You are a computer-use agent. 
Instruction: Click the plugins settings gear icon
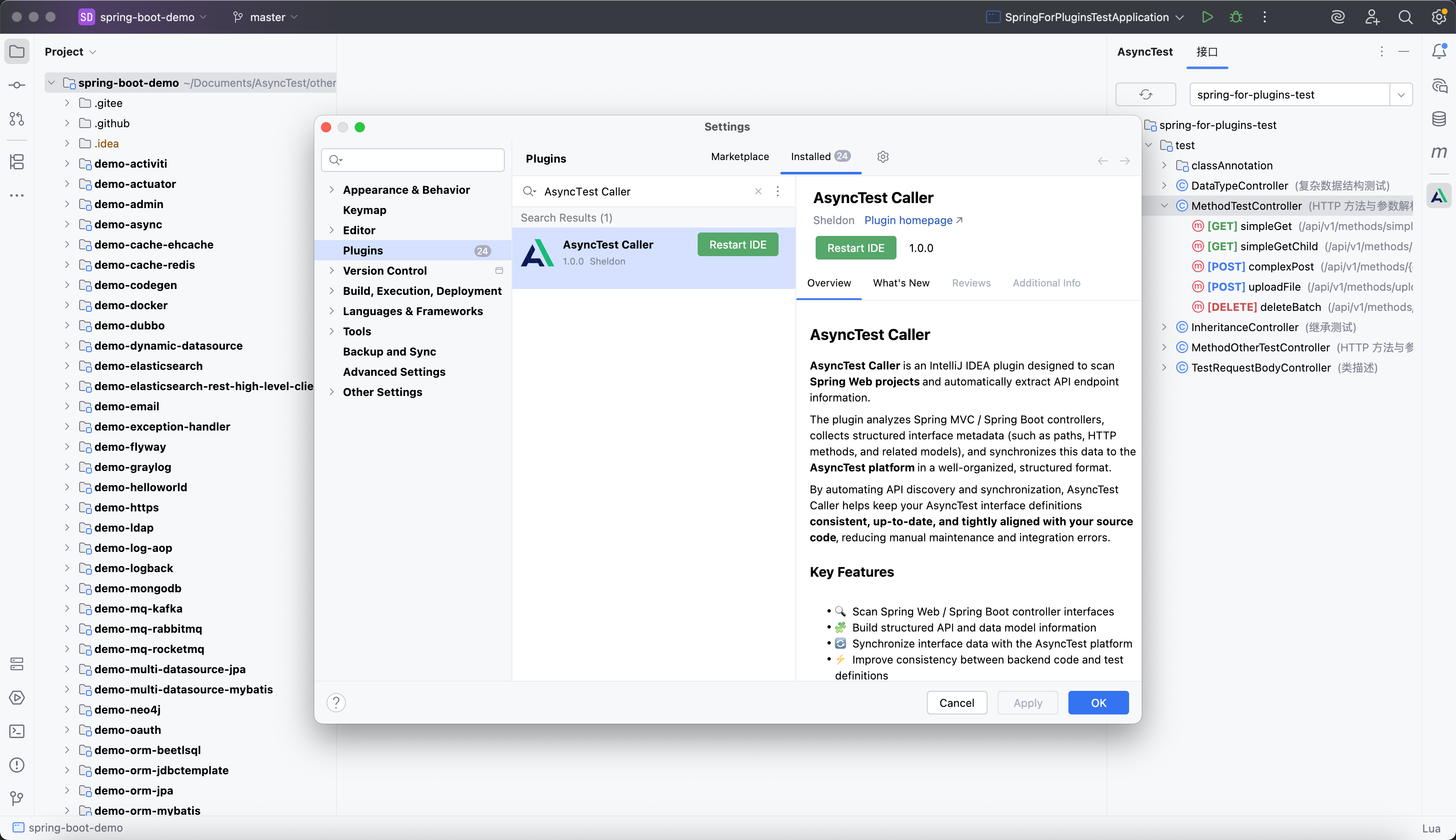click(x=883, y=156)
